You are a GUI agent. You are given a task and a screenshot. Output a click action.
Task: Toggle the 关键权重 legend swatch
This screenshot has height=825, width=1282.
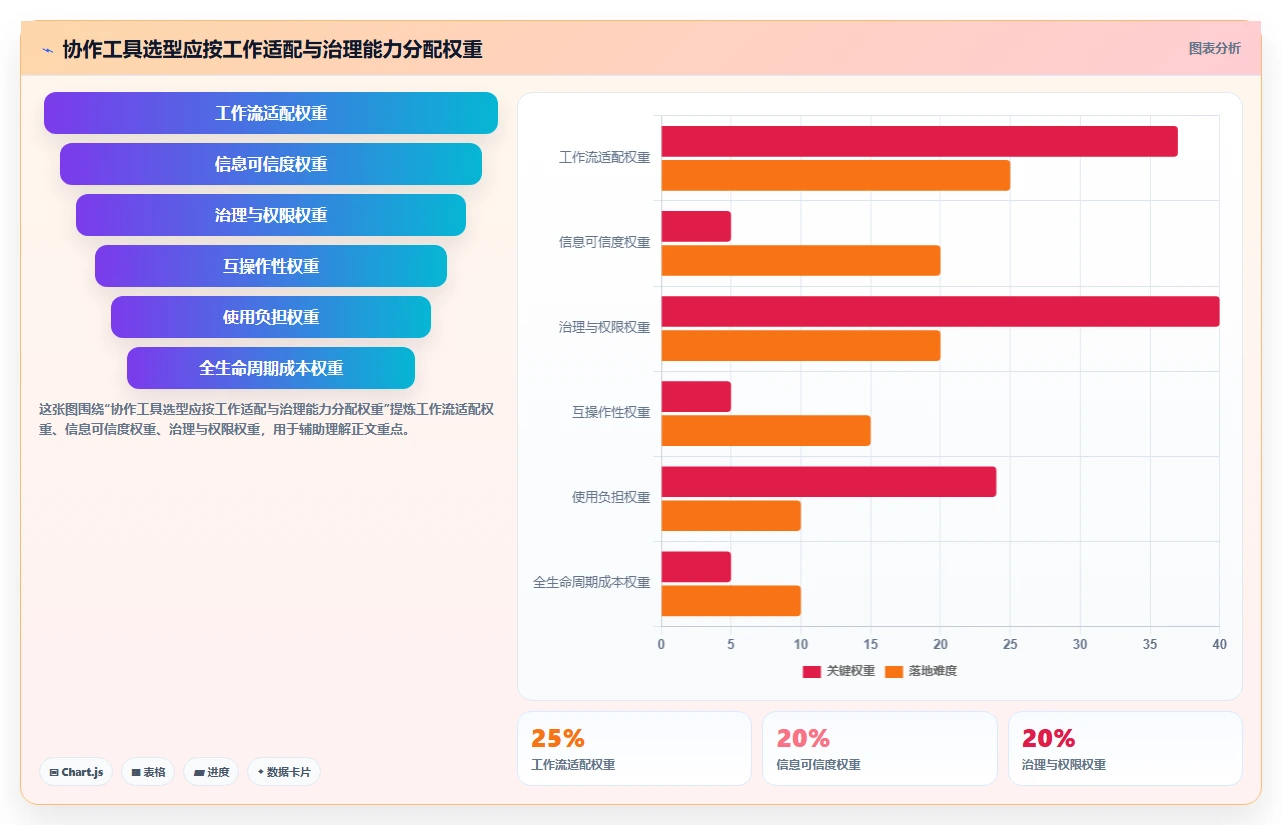811,671
